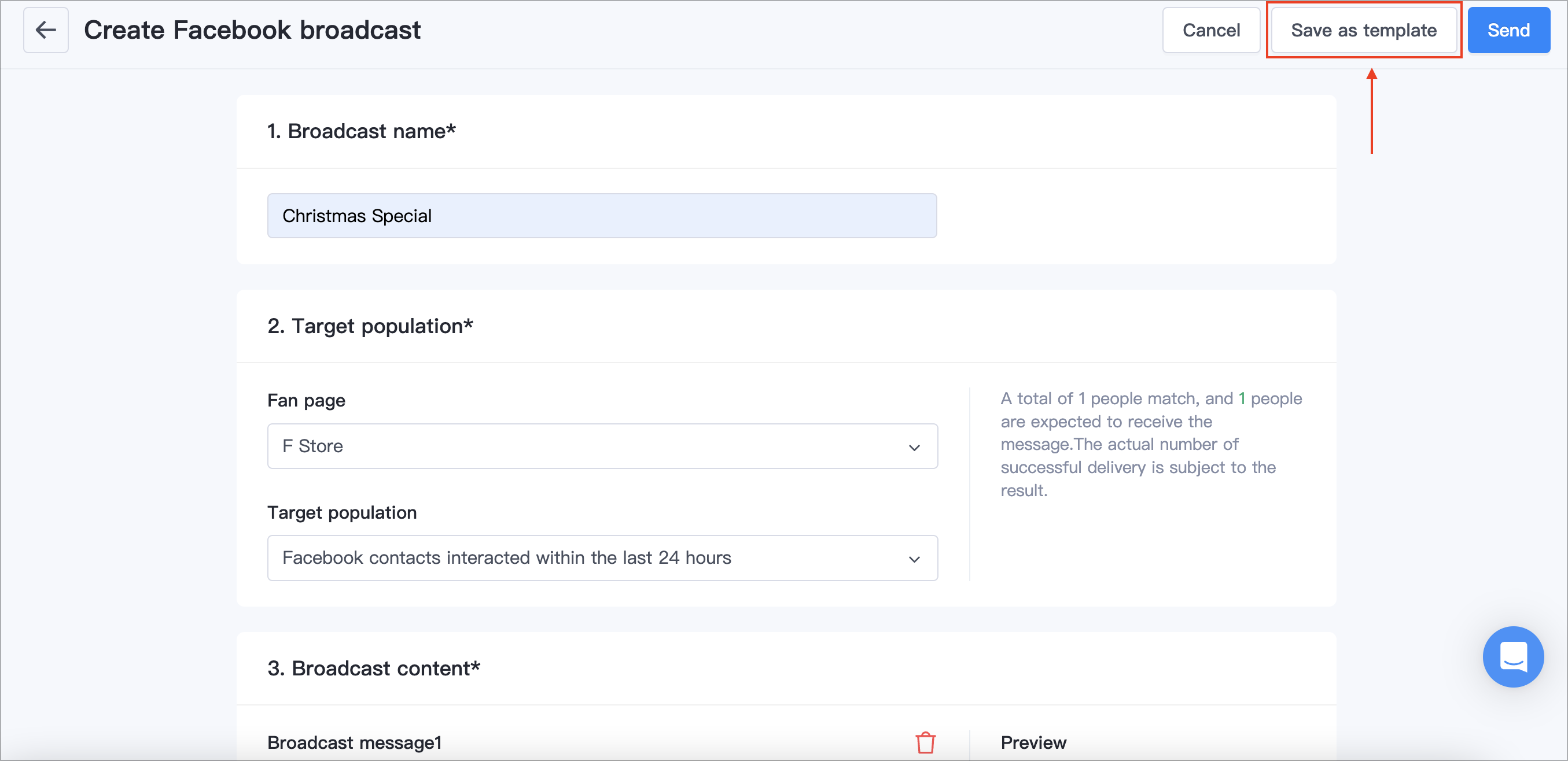Open the Target population dropdown

click(602, 558)
